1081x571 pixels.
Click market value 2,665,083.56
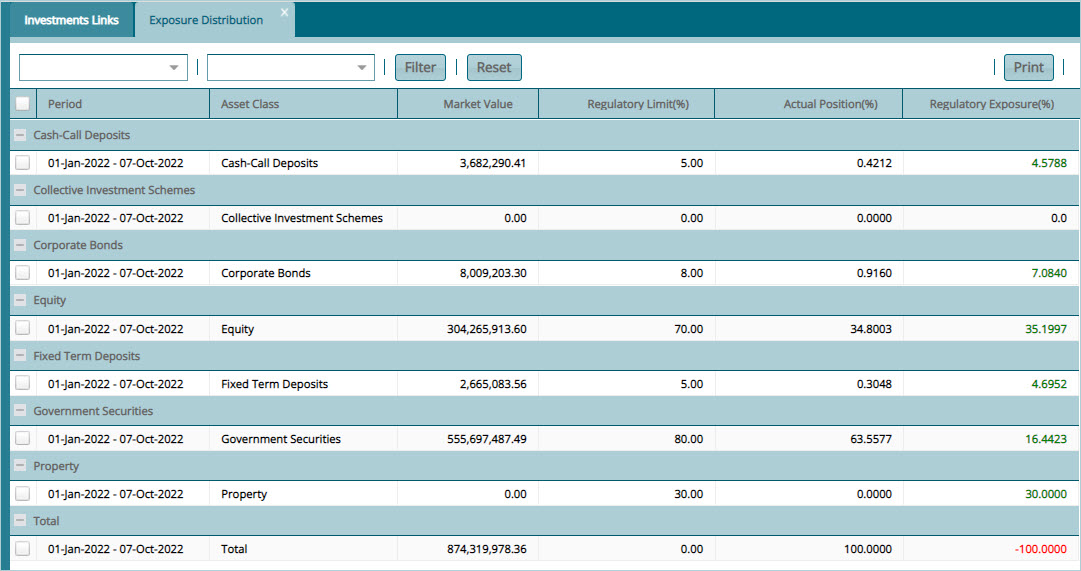pyautogui.click(x=493, y=384)
